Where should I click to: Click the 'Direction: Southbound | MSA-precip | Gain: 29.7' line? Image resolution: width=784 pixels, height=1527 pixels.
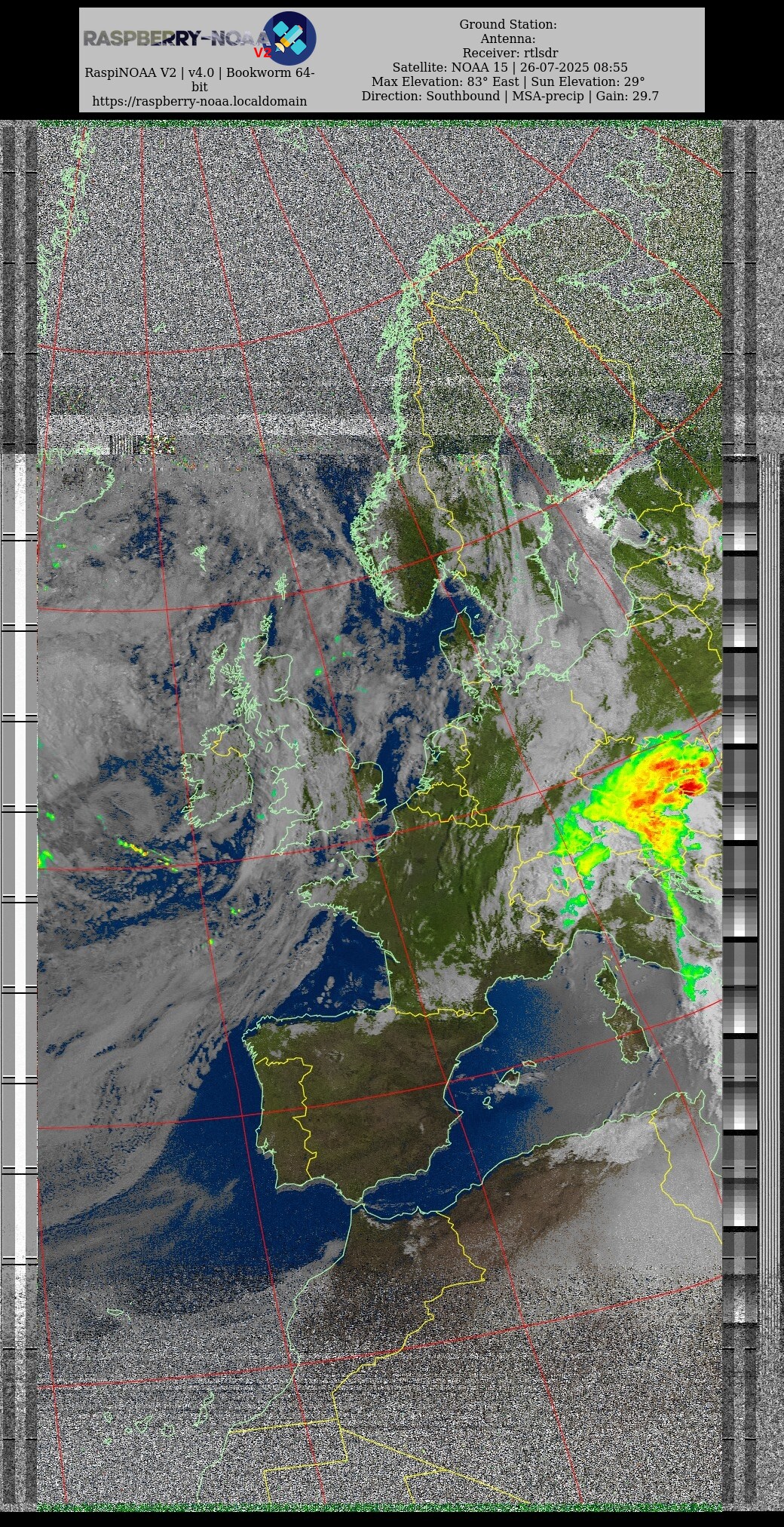pos(510,97)
